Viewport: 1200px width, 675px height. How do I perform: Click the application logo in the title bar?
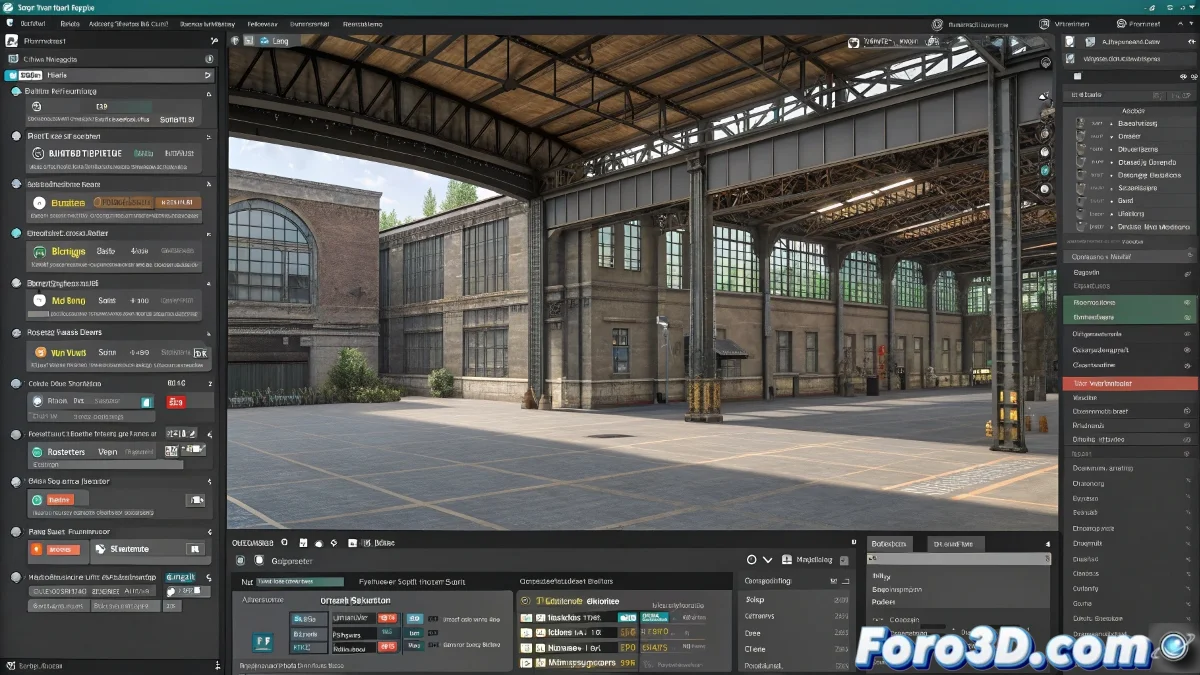[x=8, y=6]
